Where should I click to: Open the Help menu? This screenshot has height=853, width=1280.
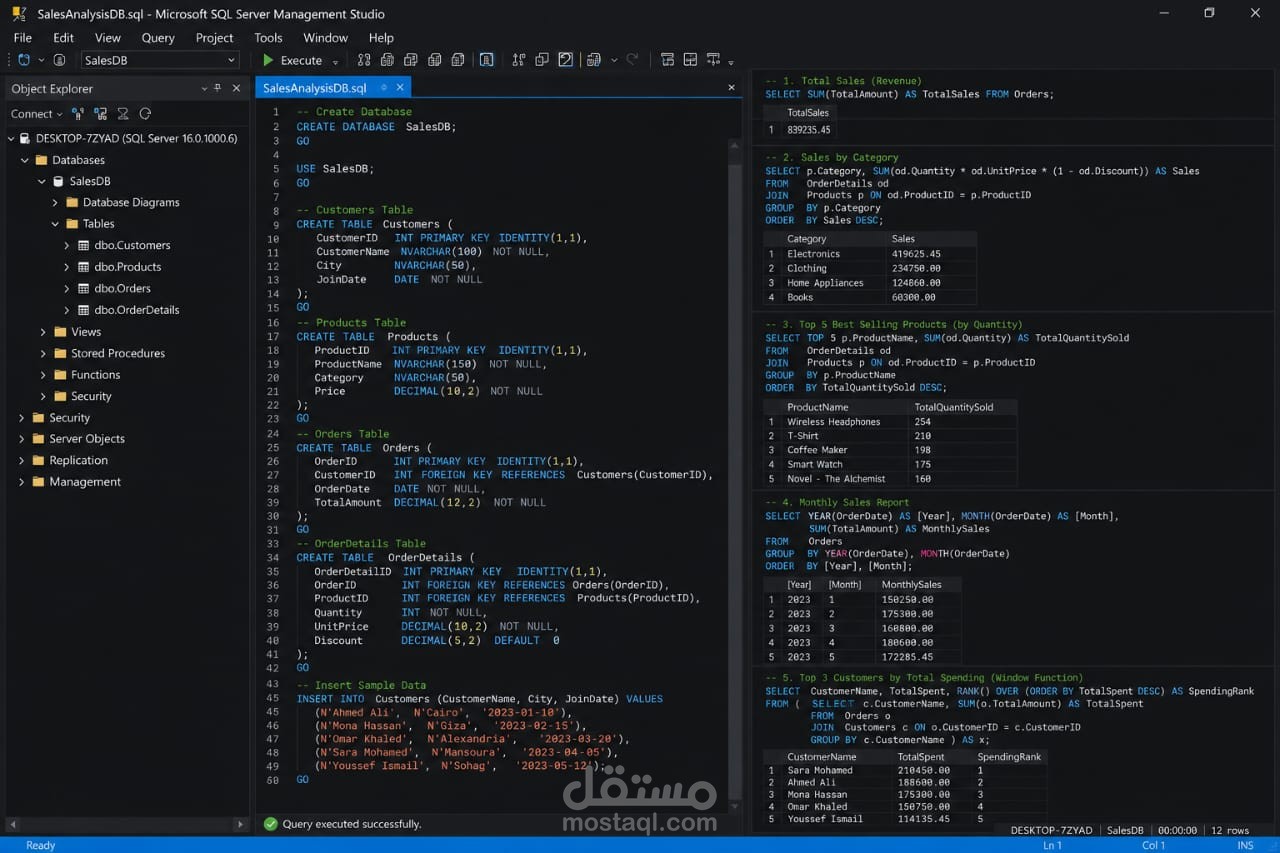click(381, 37)
